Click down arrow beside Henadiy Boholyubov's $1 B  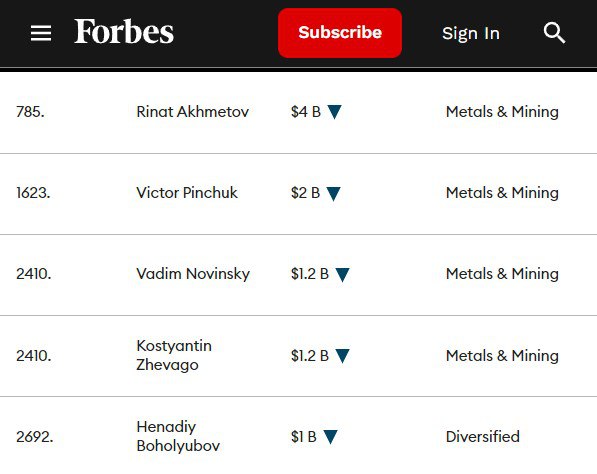click(330, 437)
